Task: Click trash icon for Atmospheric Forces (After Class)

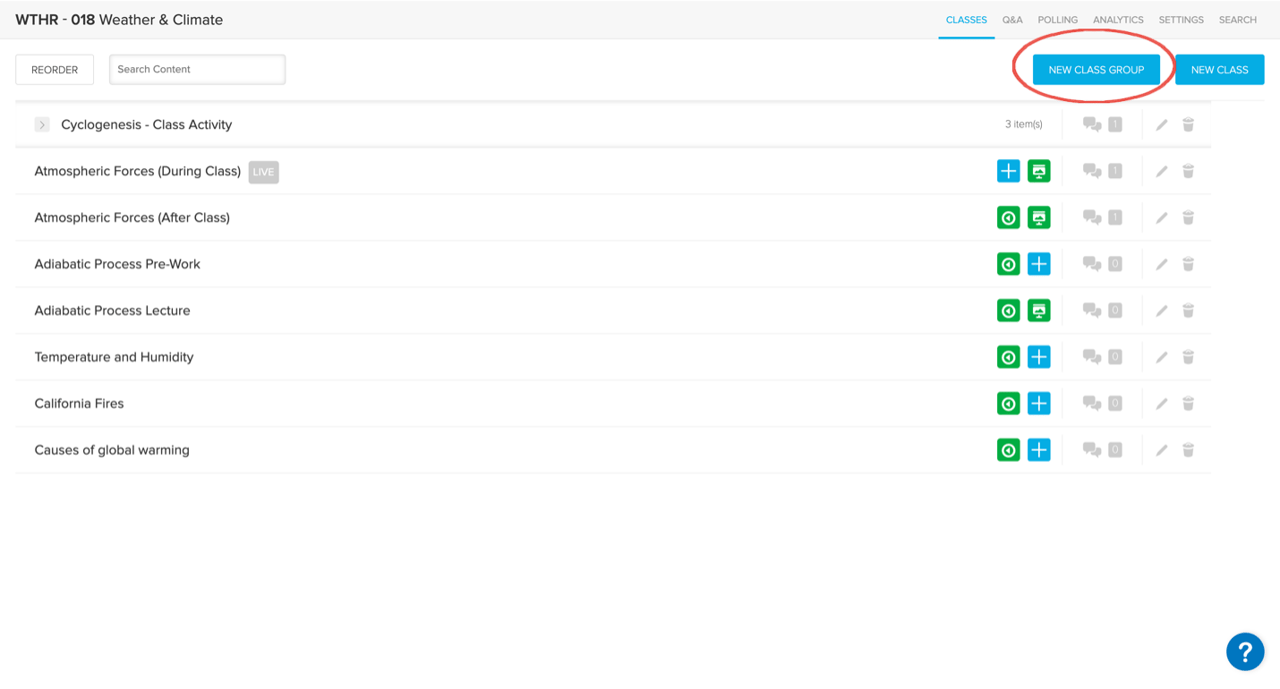Action: pyautogui.click(x=1188, y=218)
